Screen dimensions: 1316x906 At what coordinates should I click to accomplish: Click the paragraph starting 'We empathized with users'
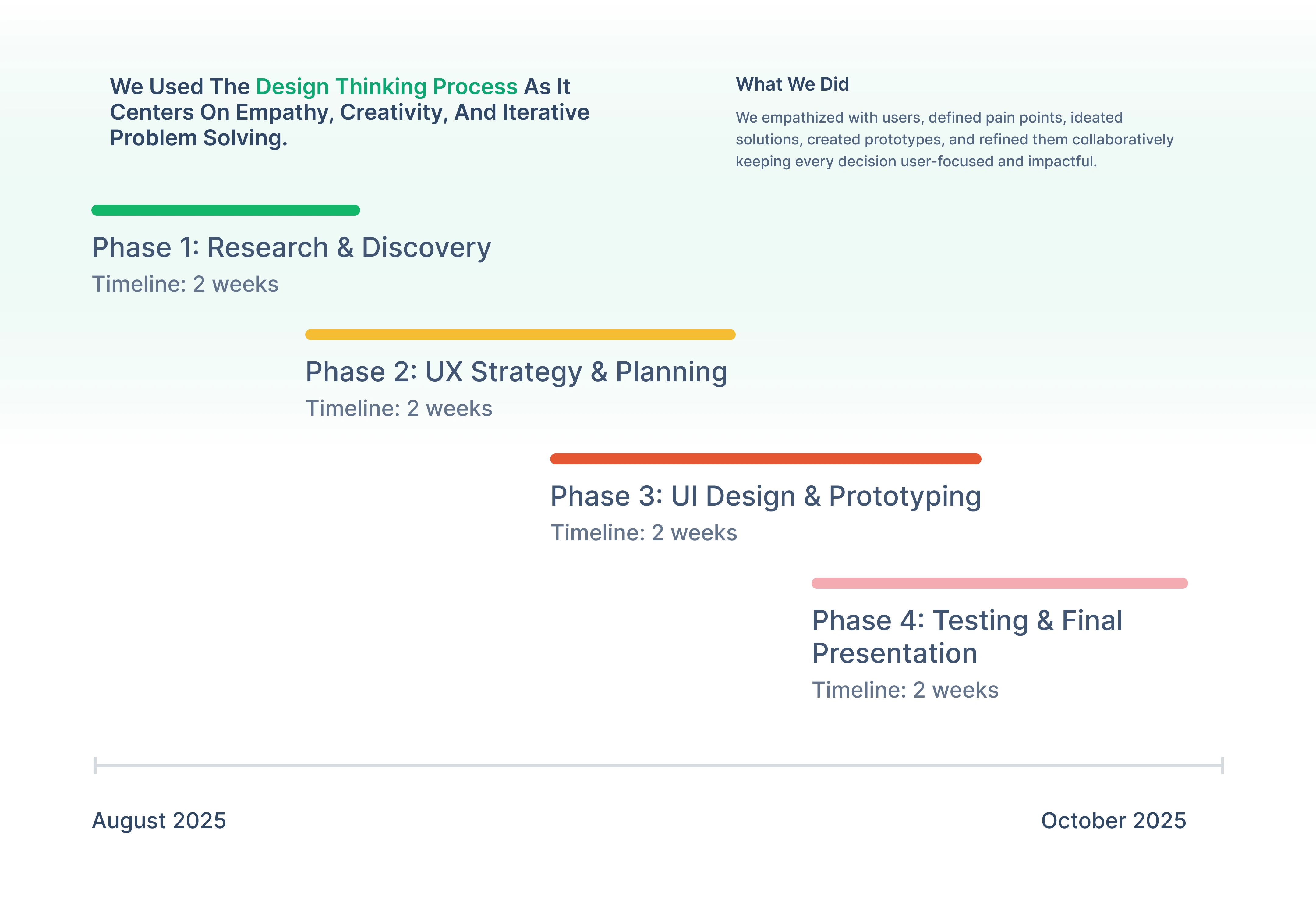coord(954,140)
